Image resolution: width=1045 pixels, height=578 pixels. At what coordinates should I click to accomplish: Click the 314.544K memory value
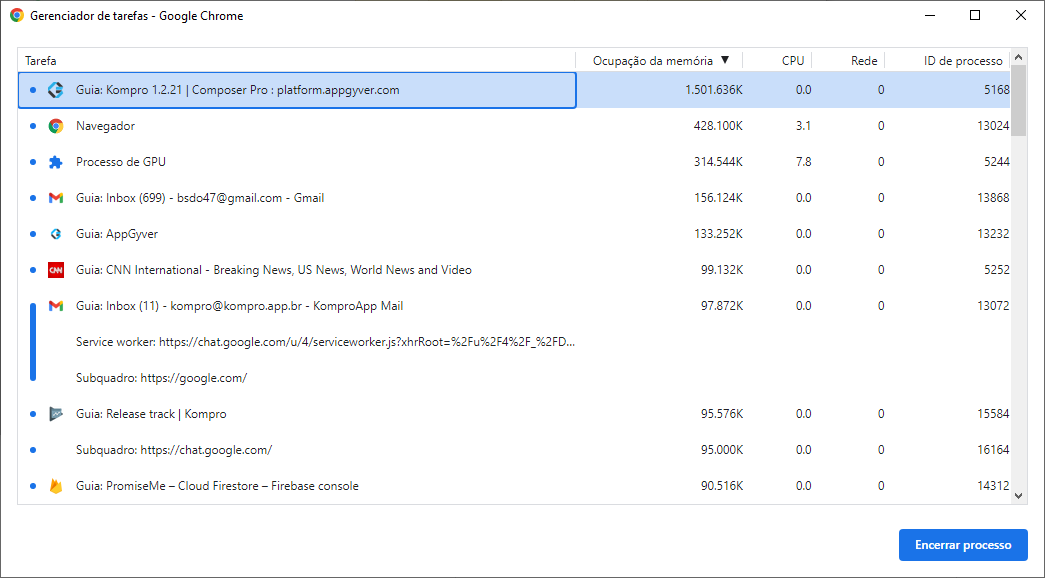(718, 162)
